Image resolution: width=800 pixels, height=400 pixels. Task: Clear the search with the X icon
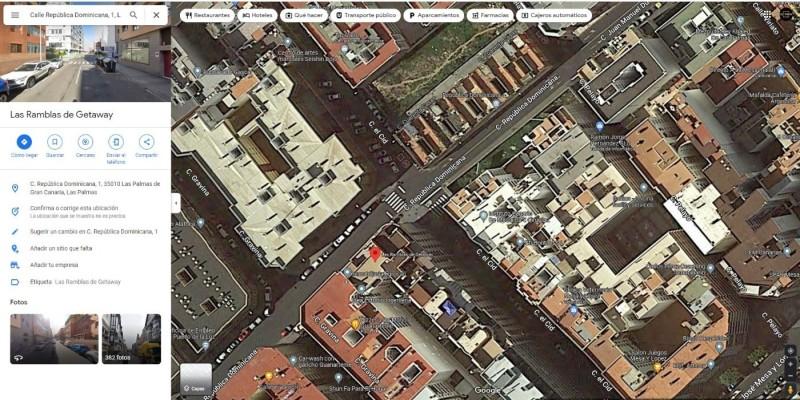click(x=156, y=15)
